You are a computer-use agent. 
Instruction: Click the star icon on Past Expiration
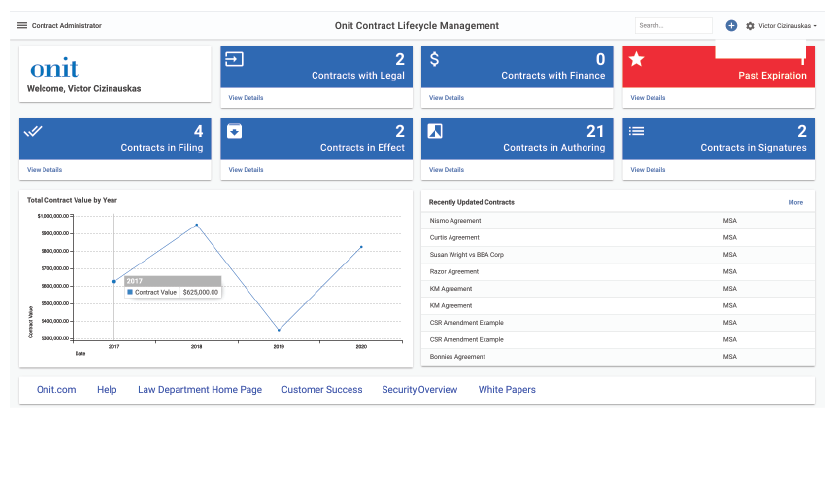coord(636,59)
